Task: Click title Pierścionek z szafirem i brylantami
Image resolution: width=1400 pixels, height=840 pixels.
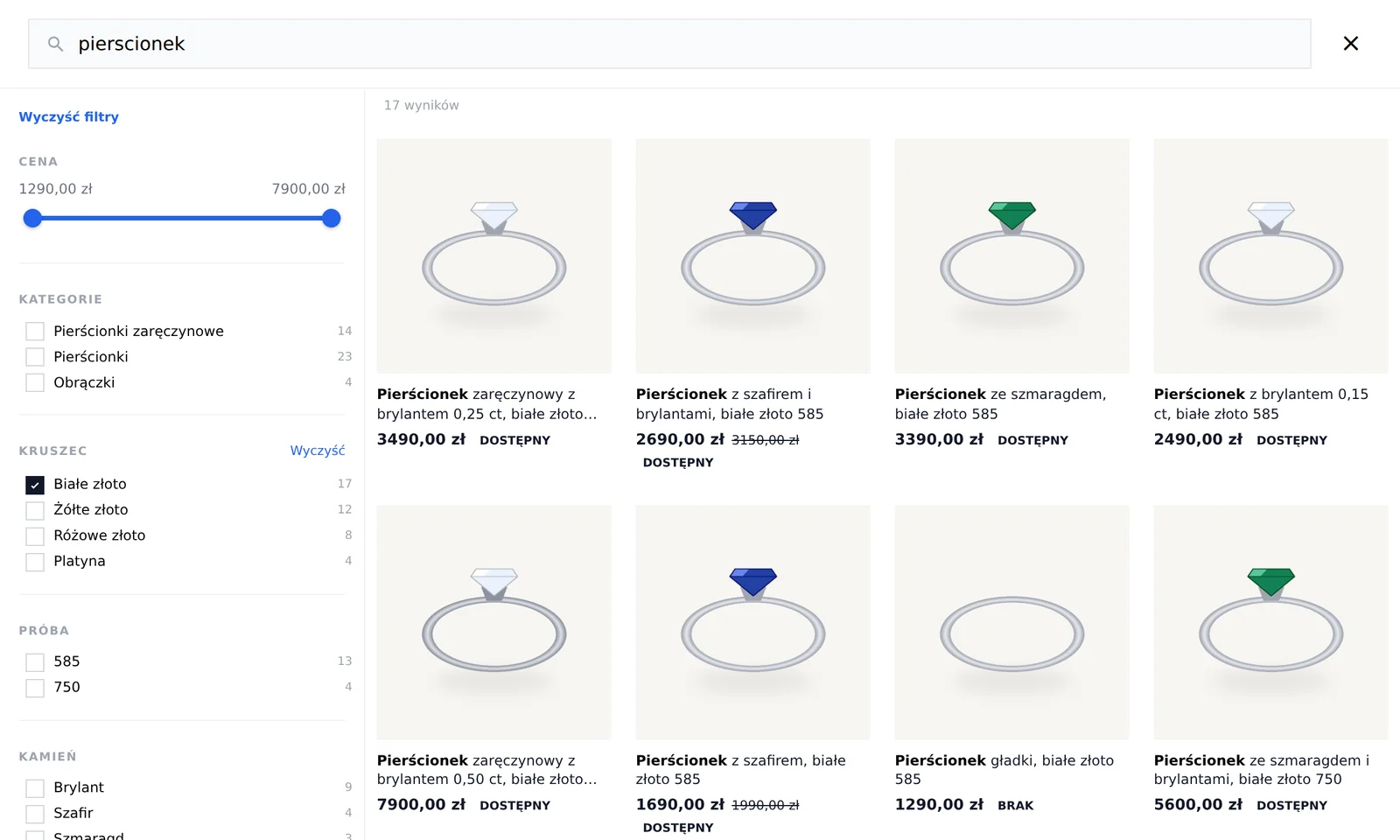Action: [x=730, y=404]
